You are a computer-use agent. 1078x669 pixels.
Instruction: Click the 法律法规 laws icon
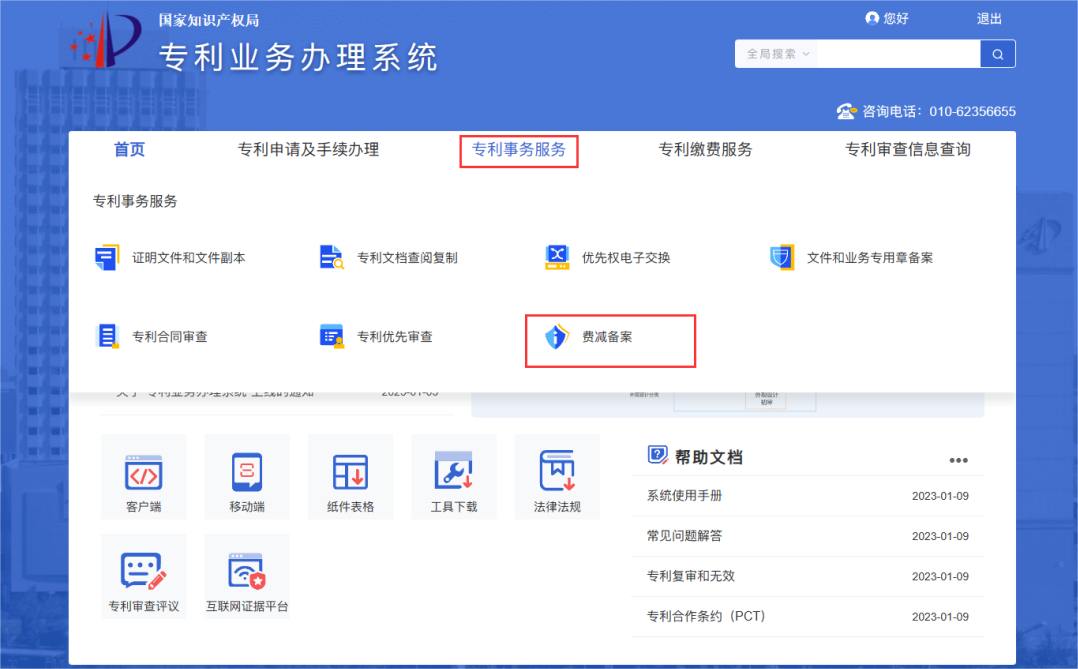click(557, 474)
